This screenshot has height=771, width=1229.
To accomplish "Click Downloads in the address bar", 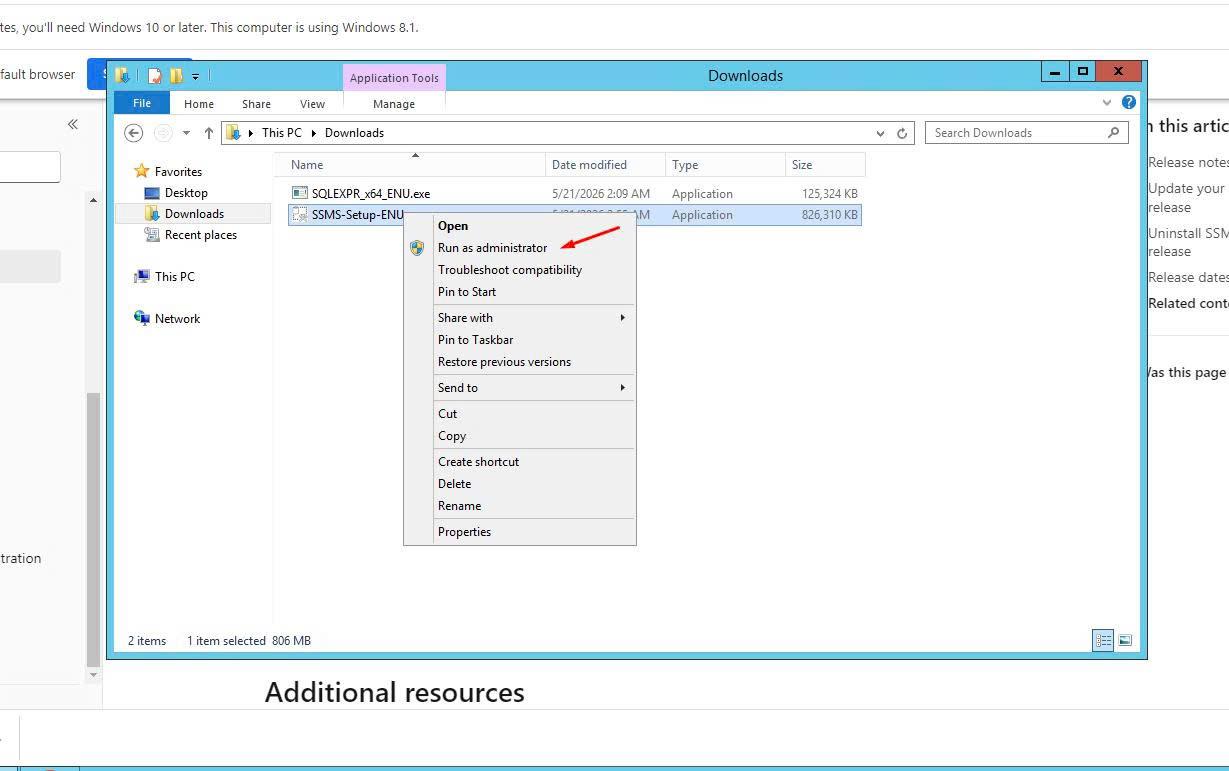I will [354, 133].
